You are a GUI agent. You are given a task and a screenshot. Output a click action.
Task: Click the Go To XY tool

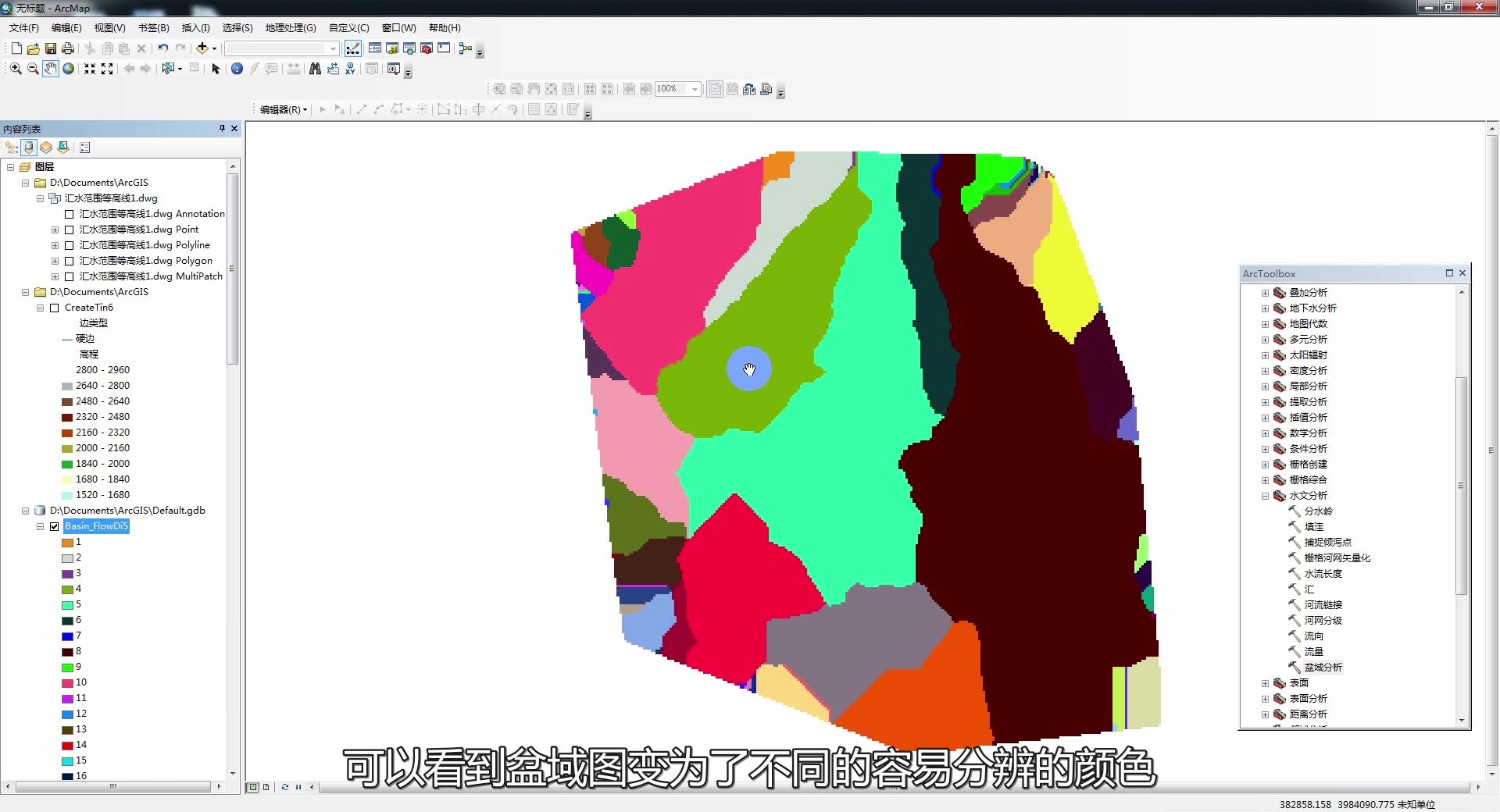[x=349, y=69]
